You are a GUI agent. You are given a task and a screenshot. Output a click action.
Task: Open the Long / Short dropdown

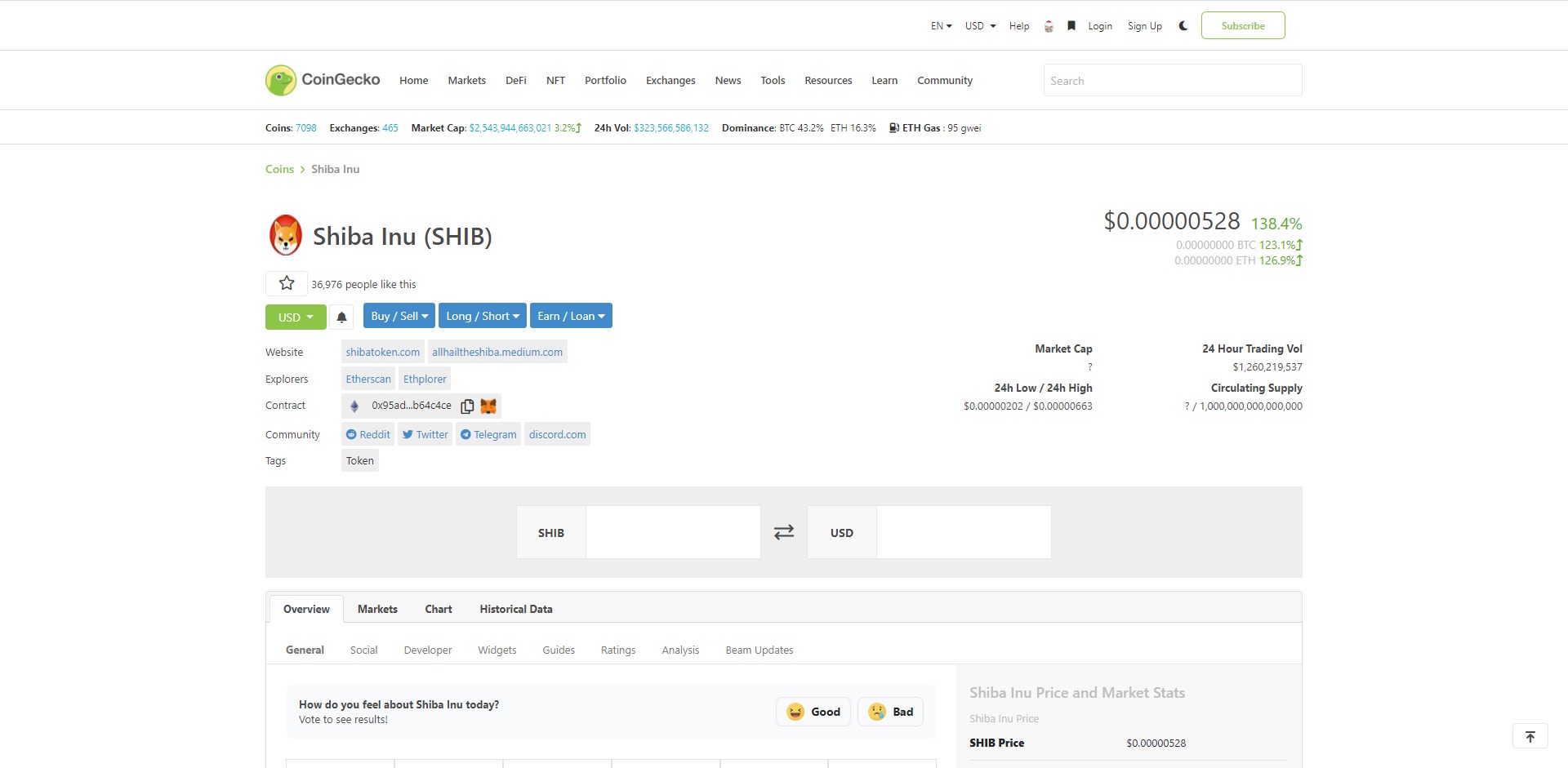click(x=483, y=316)
